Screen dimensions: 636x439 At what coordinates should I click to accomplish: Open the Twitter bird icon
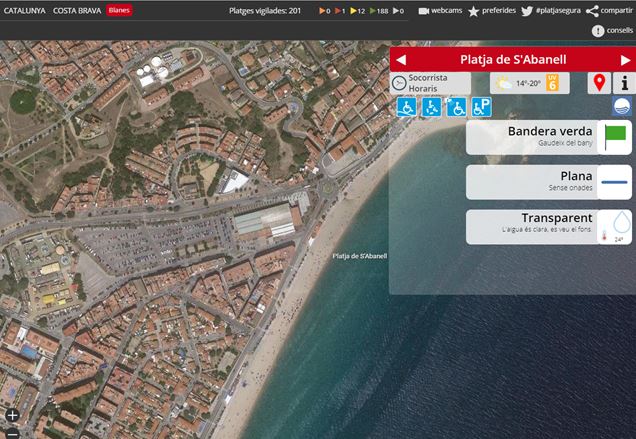pos(526,11)
